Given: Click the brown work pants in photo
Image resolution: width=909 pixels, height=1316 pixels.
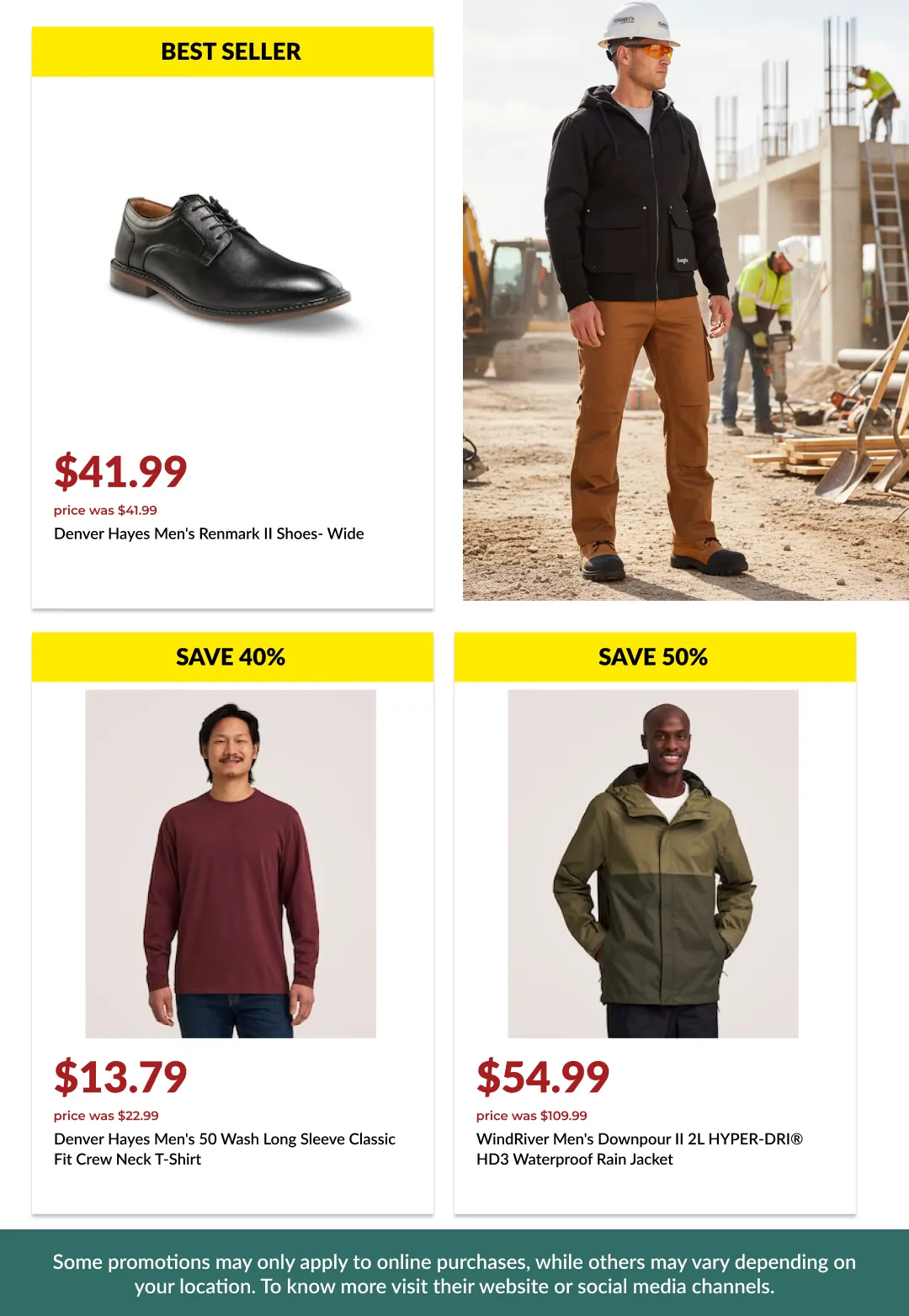Looking at the screenshot, I should tap(644, 421).
